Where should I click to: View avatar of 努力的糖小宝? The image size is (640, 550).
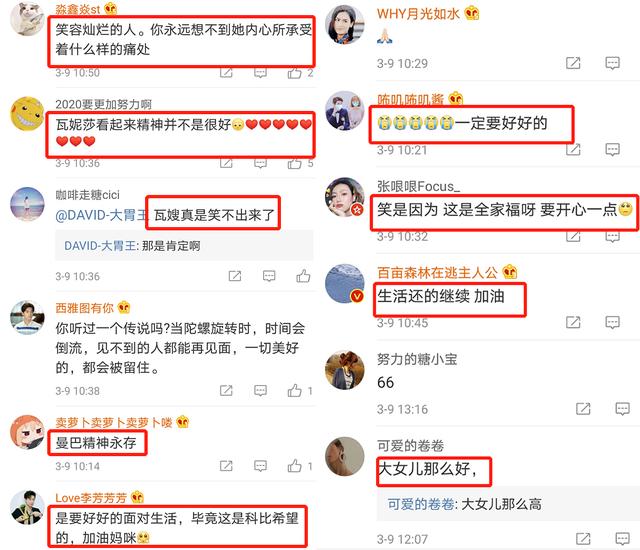(x=345, y=370)
